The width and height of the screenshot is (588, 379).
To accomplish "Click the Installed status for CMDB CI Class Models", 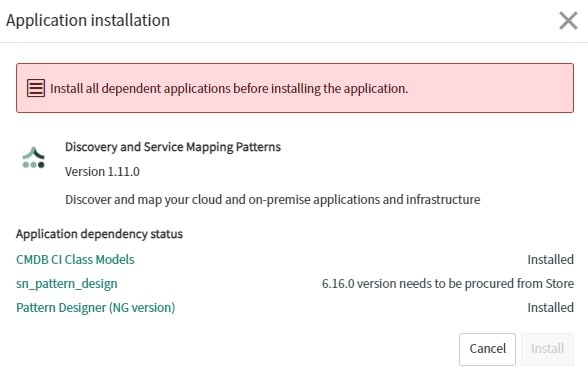I will (x=550, y=259).
